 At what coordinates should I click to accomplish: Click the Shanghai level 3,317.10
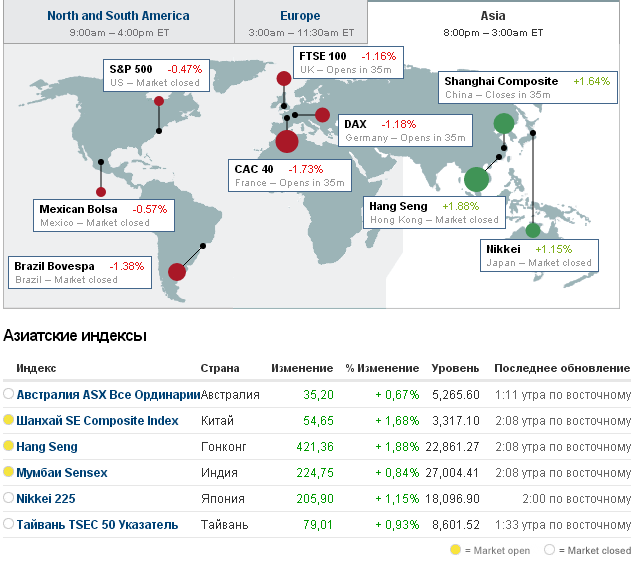coord(456,421)
